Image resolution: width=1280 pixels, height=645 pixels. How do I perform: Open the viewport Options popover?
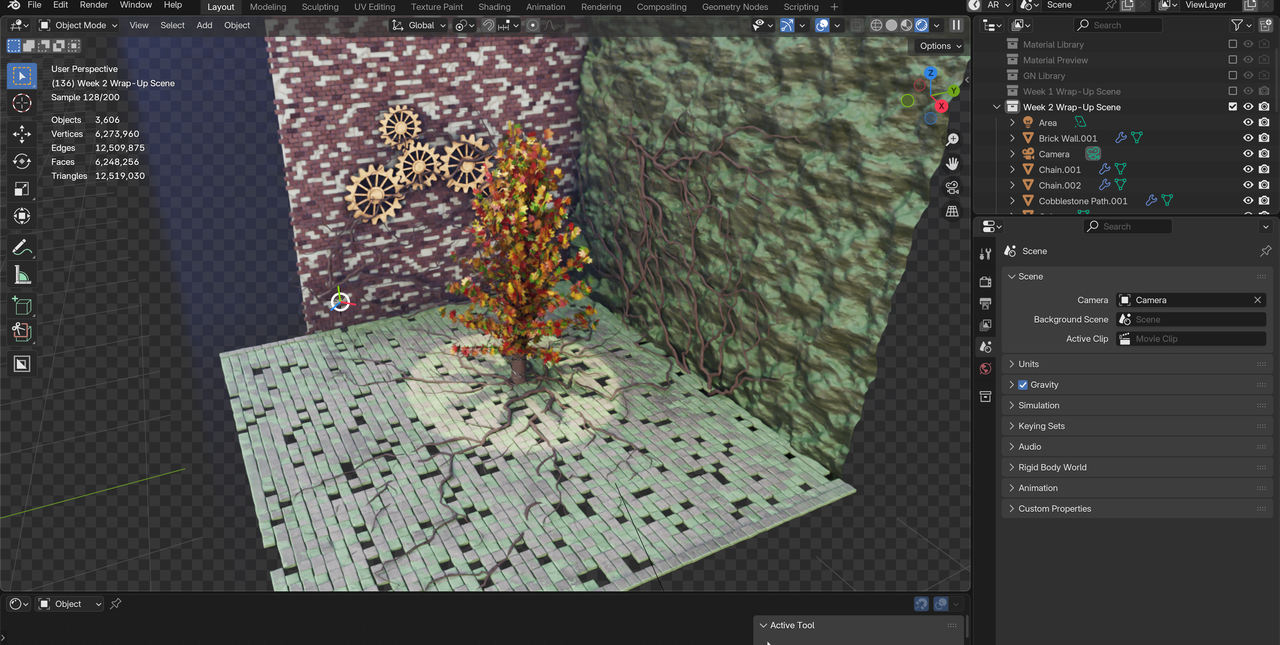940,46
